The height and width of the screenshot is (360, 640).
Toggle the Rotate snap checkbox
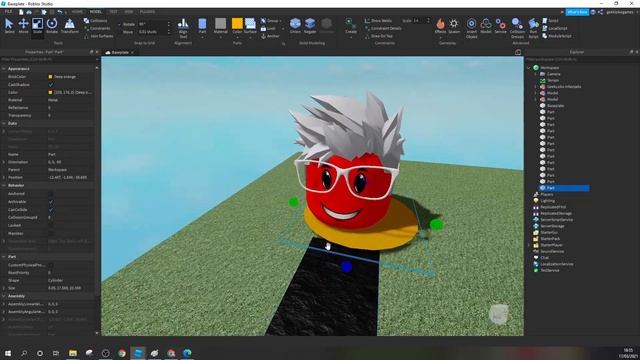click(119, 24)
